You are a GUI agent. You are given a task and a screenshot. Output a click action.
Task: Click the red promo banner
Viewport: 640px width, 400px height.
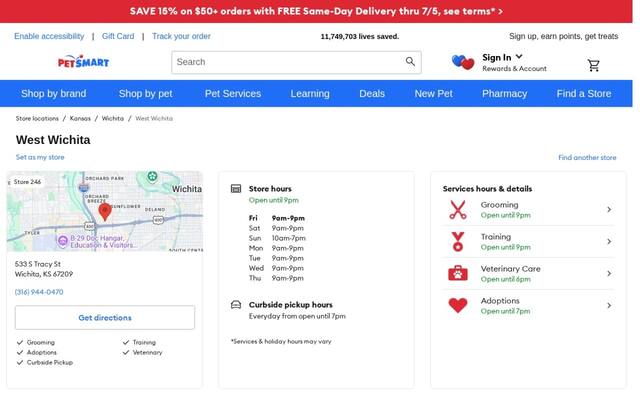316,11
